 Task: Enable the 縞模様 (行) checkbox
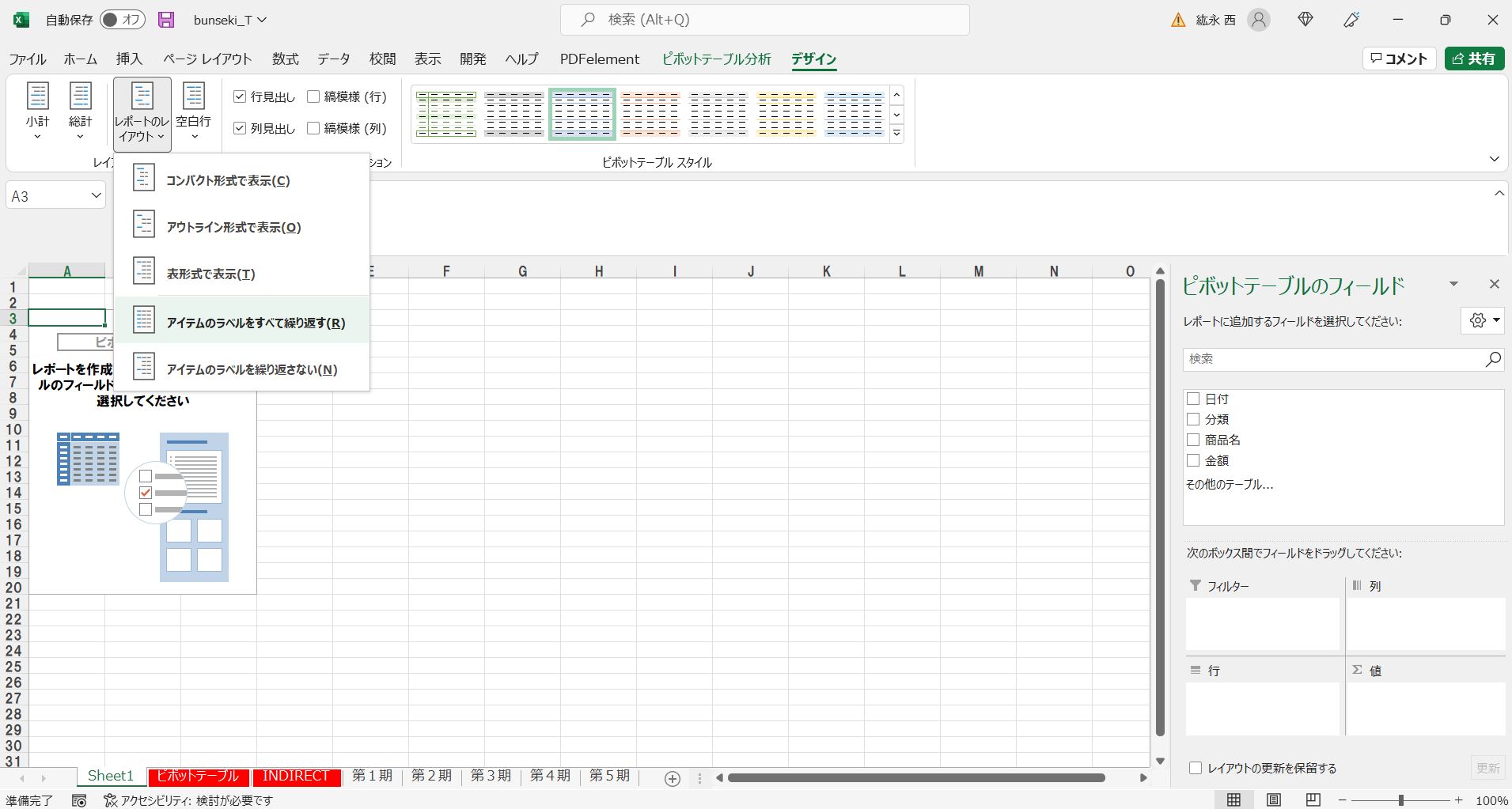(x=313, y=96)
